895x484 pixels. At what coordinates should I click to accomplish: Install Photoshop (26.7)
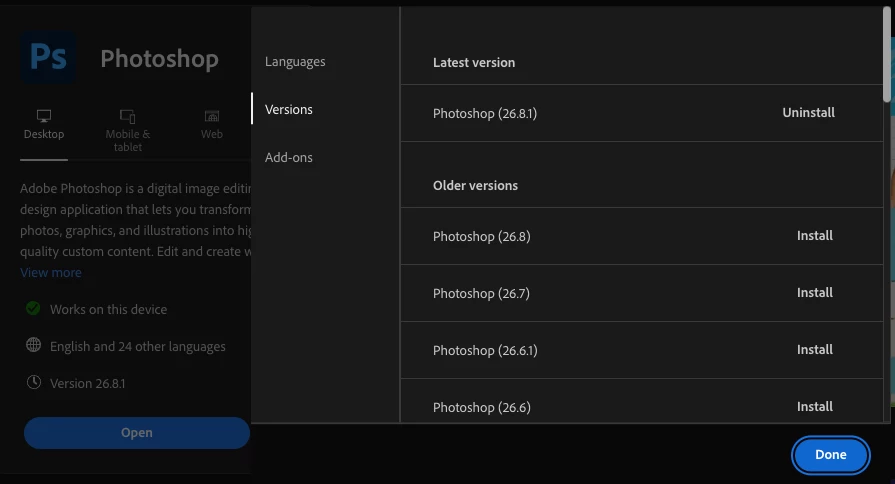coord(815,292)
